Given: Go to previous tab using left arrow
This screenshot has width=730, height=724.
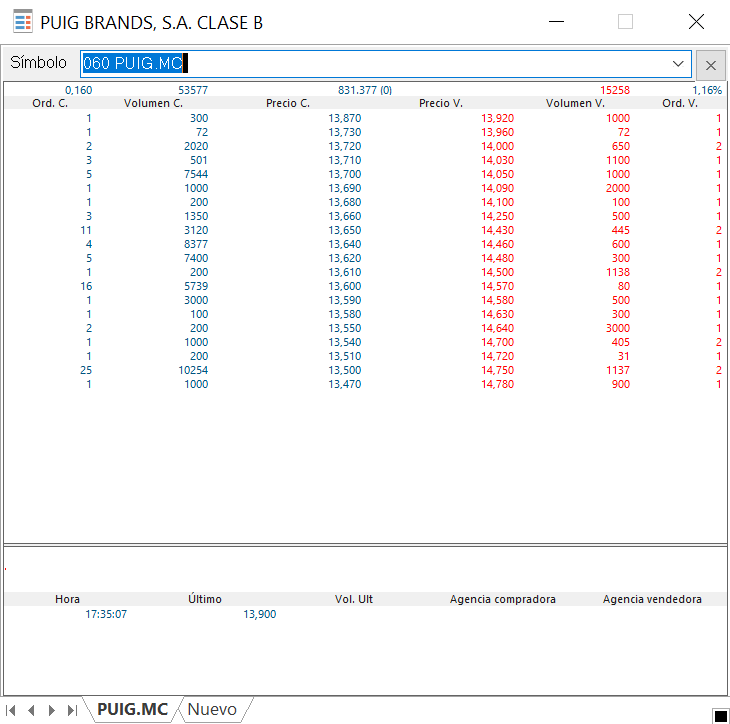Looking at the screenshot, I should (31, 710).
